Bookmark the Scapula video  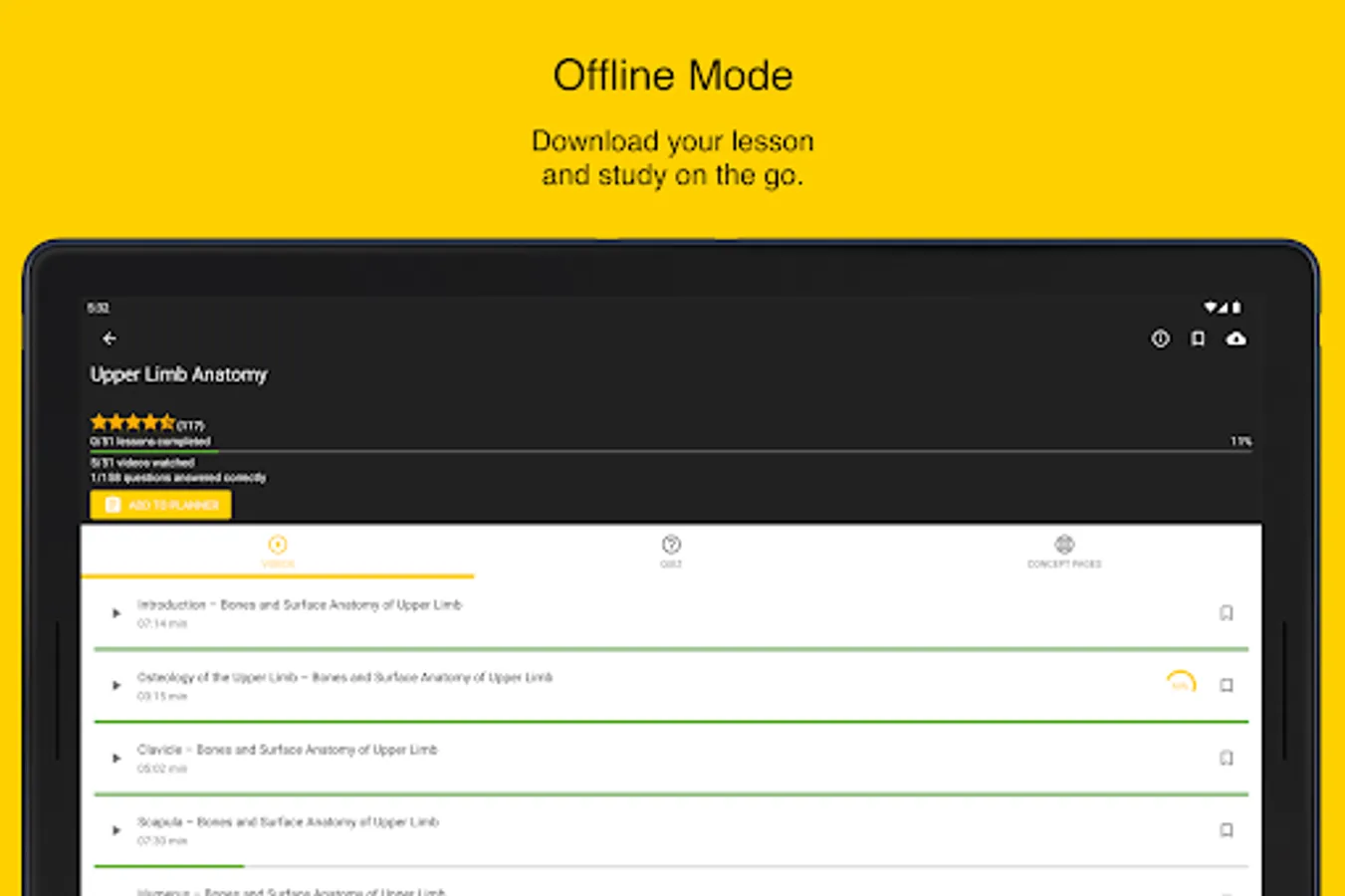[1228, 831]
